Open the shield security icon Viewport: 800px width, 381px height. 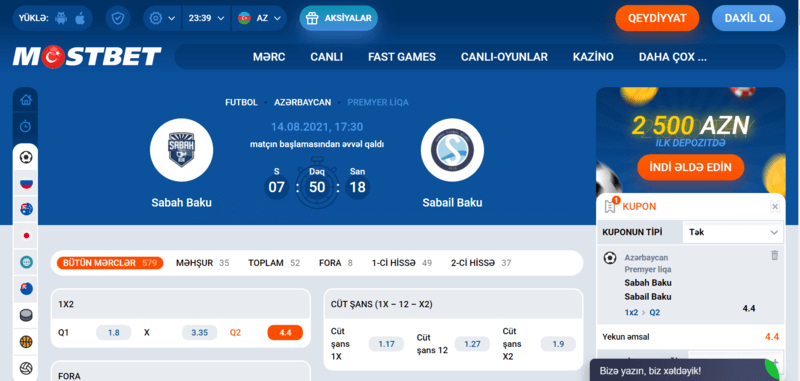[x=118, y=18]
